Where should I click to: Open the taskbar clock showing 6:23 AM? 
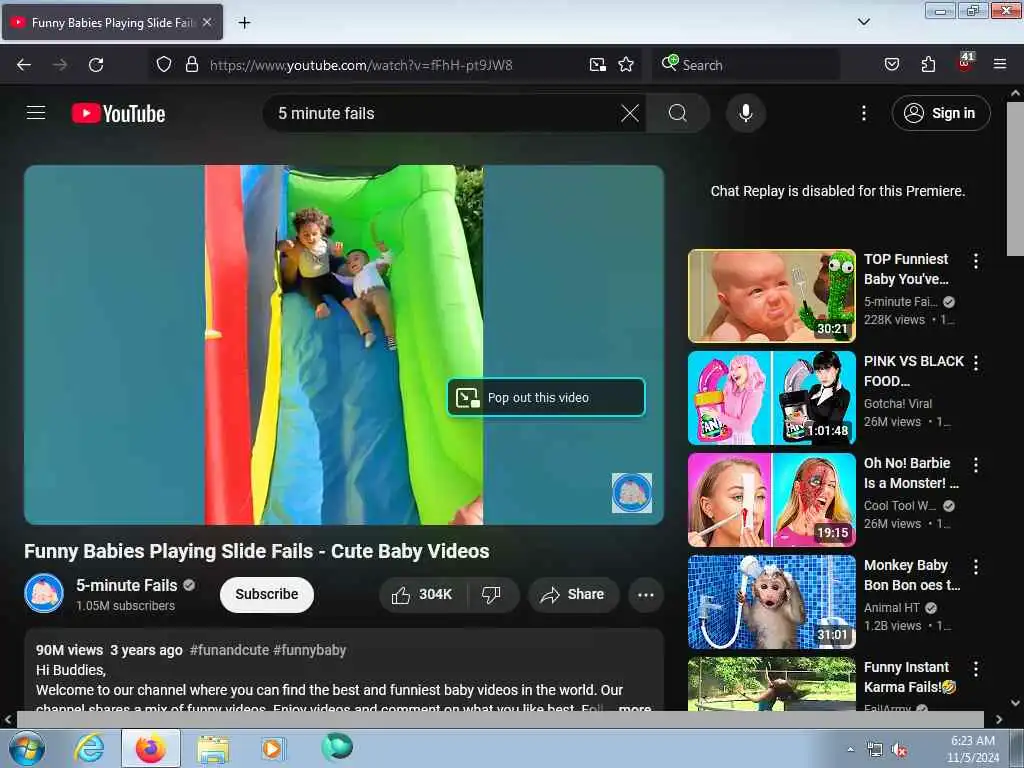(x=972, y=748)
